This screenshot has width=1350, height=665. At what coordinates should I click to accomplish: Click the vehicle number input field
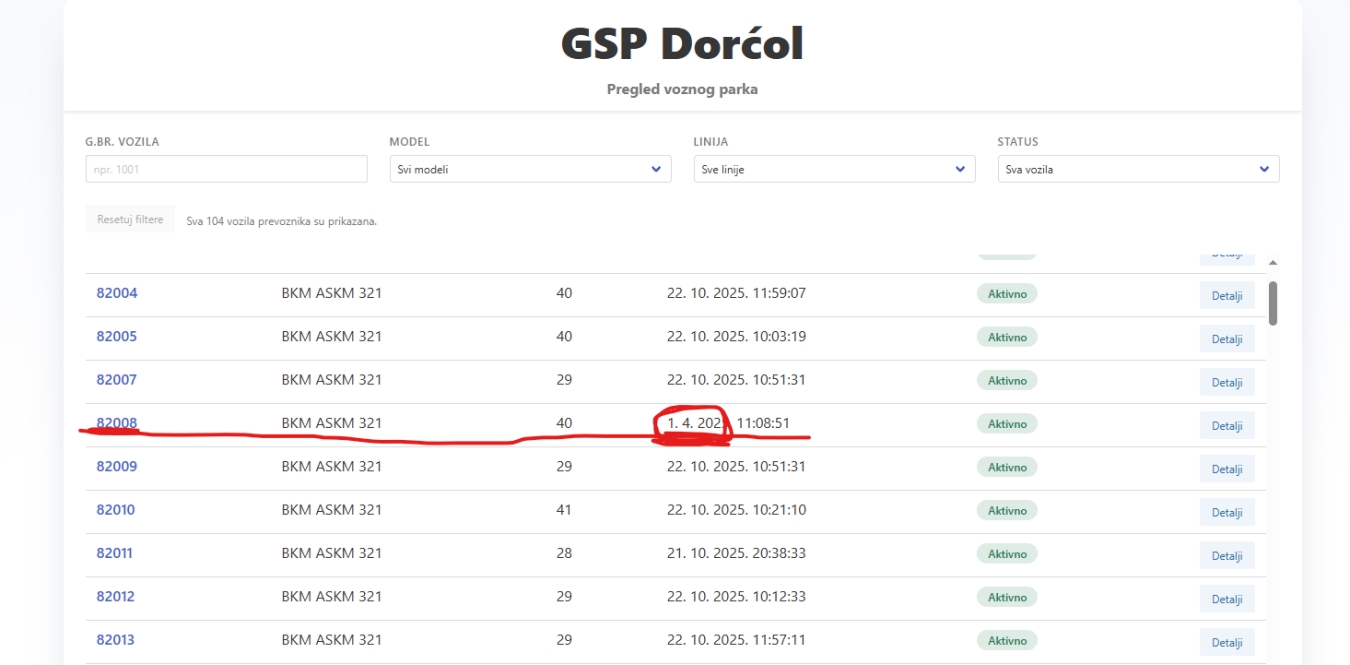click(226, 169)
